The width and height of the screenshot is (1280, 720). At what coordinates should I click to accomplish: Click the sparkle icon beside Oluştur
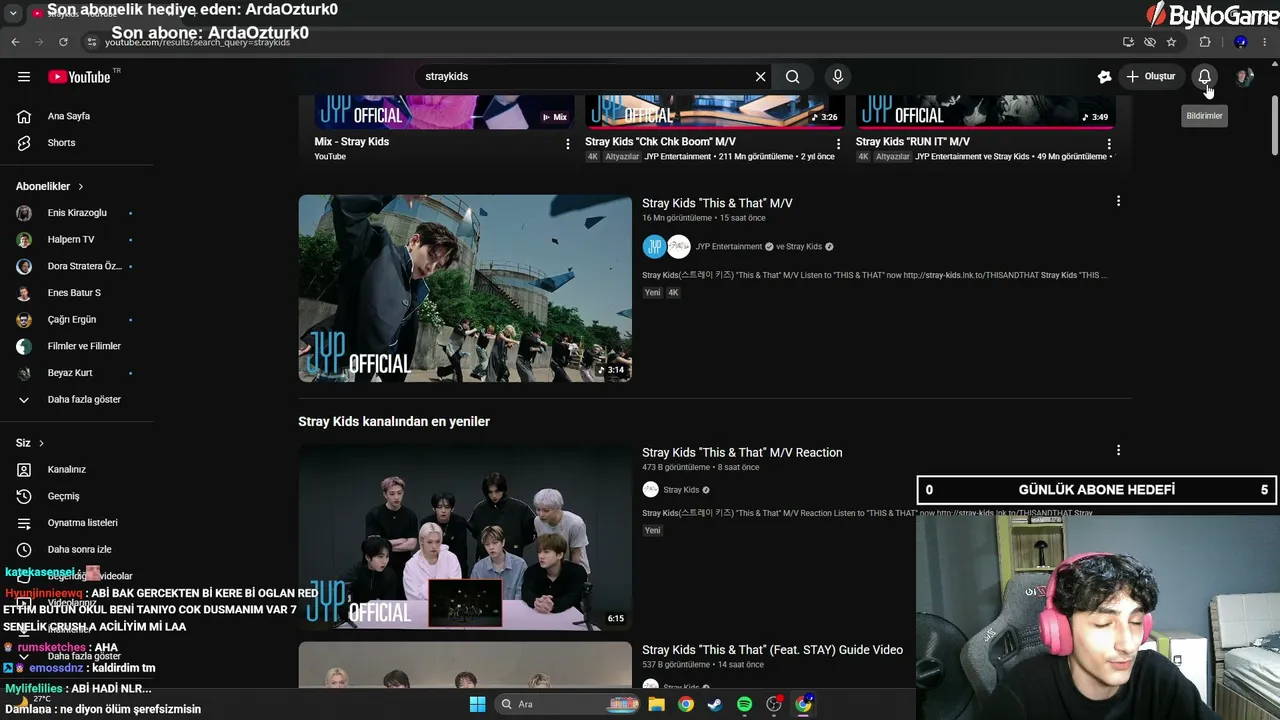click(1104, 77)
